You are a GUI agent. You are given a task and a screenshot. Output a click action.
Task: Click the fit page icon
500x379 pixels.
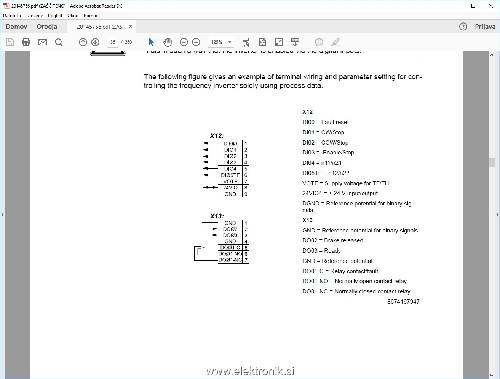262,42
